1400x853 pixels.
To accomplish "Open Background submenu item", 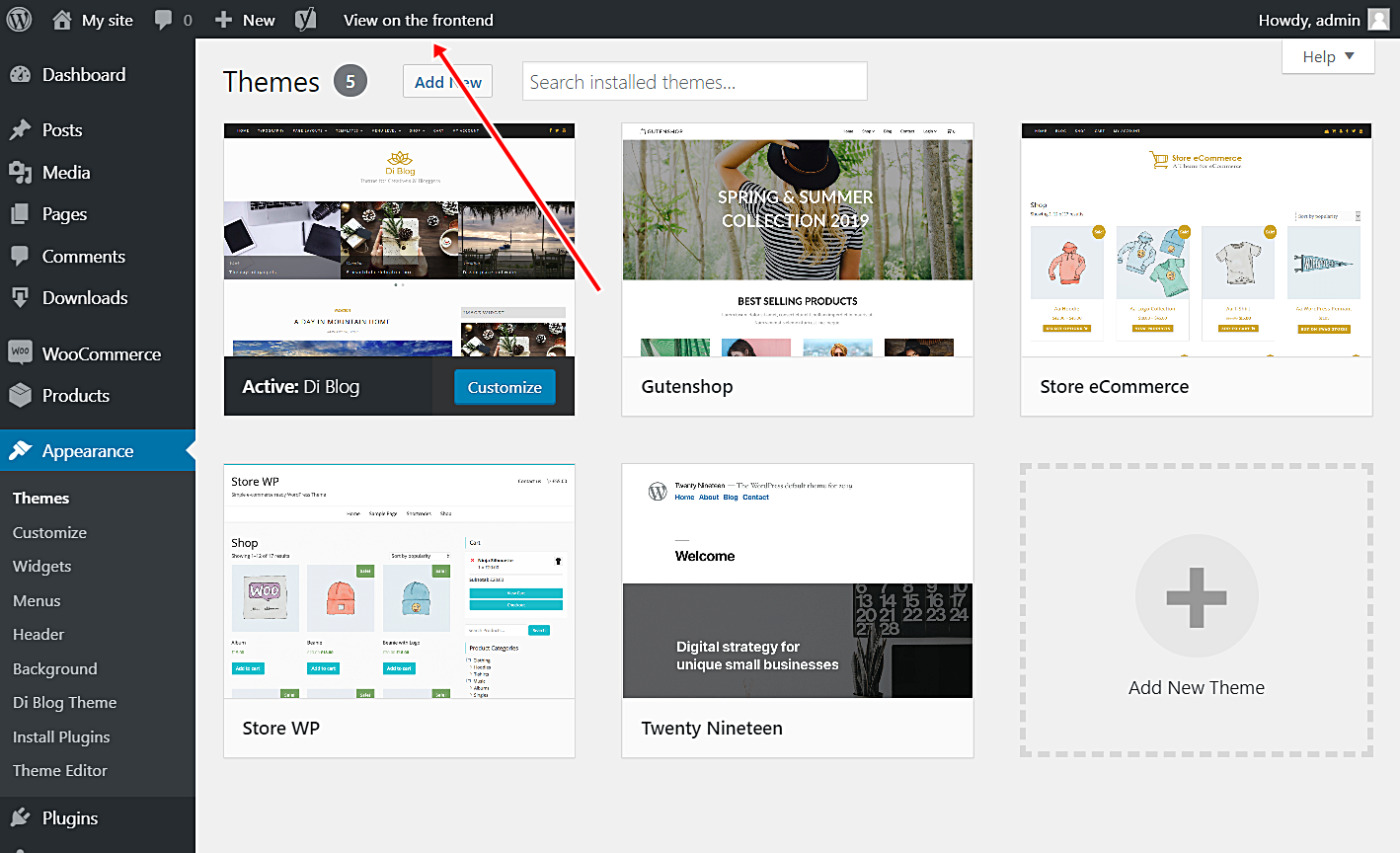I will [55, 668].
